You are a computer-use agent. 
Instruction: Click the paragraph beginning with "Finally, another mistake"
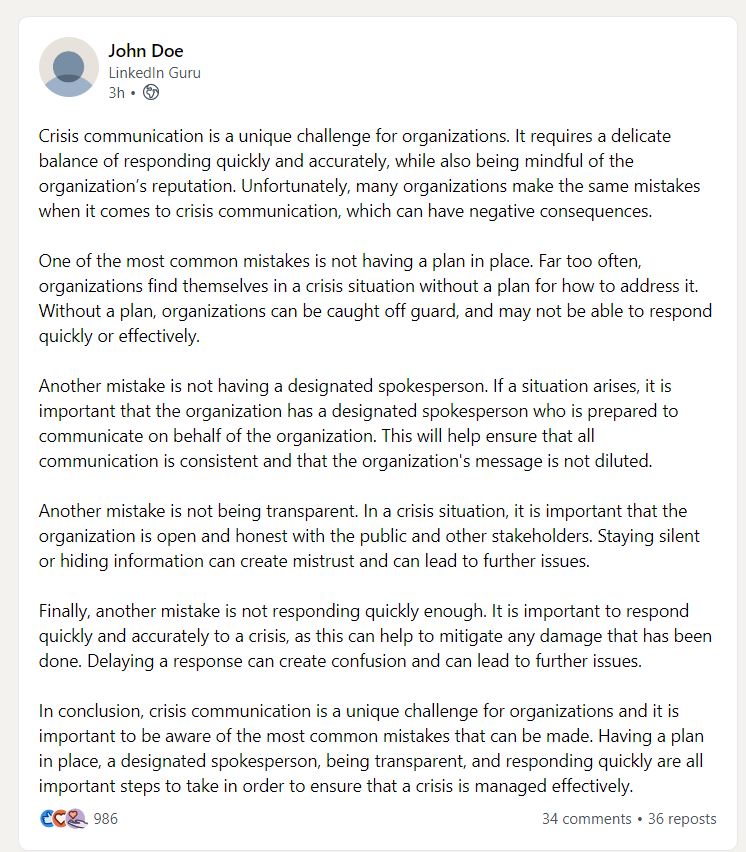click(370, 636)
